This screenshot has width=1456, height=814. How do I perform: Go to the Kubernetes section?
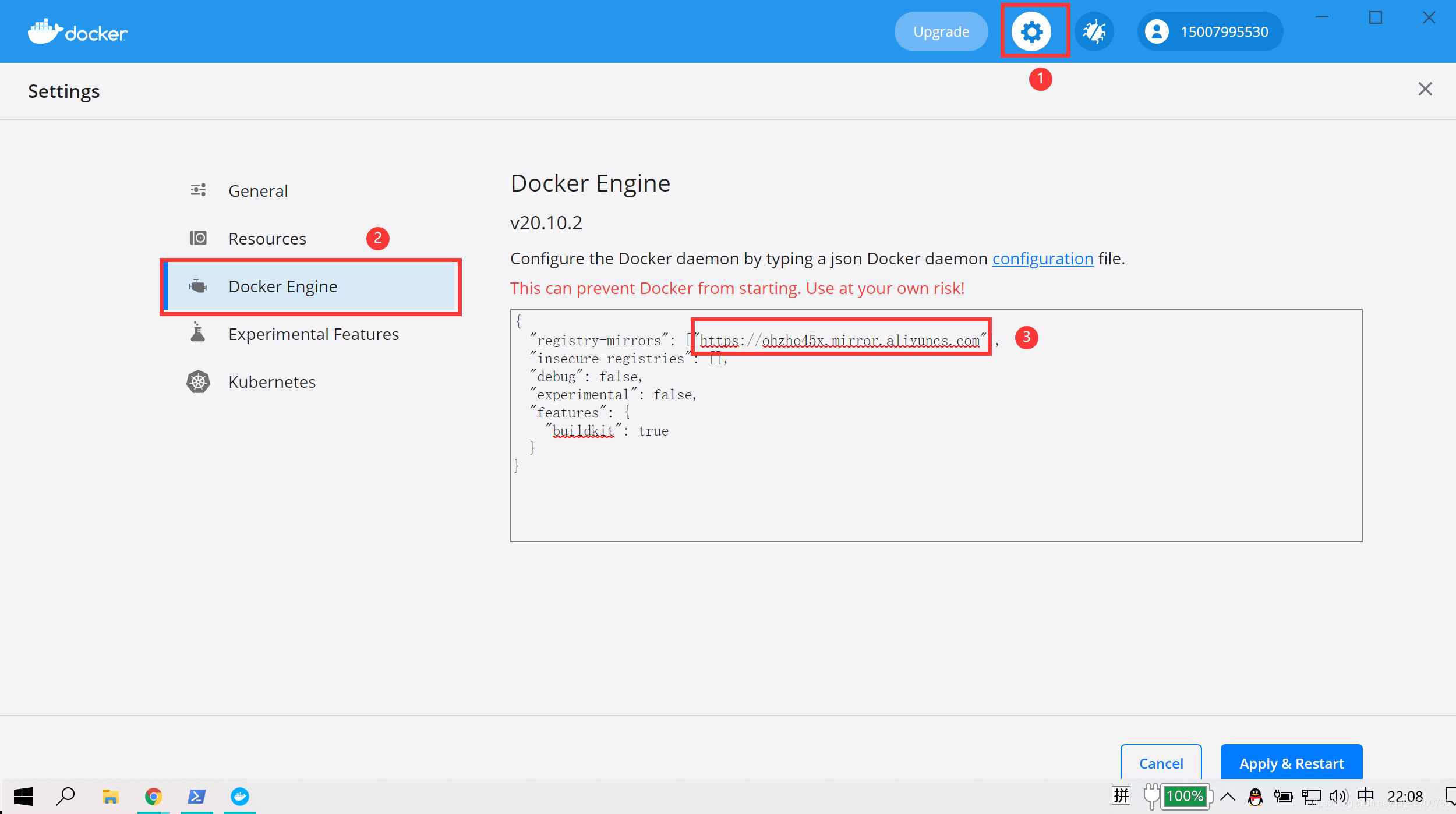click(x=310, y=381)
